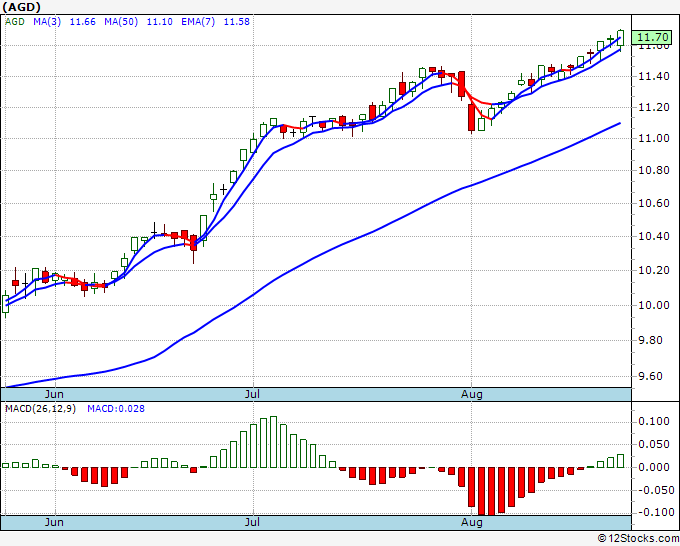Click the last green MACD histogram bar
The image size is (680, 546).
[621, 461]
